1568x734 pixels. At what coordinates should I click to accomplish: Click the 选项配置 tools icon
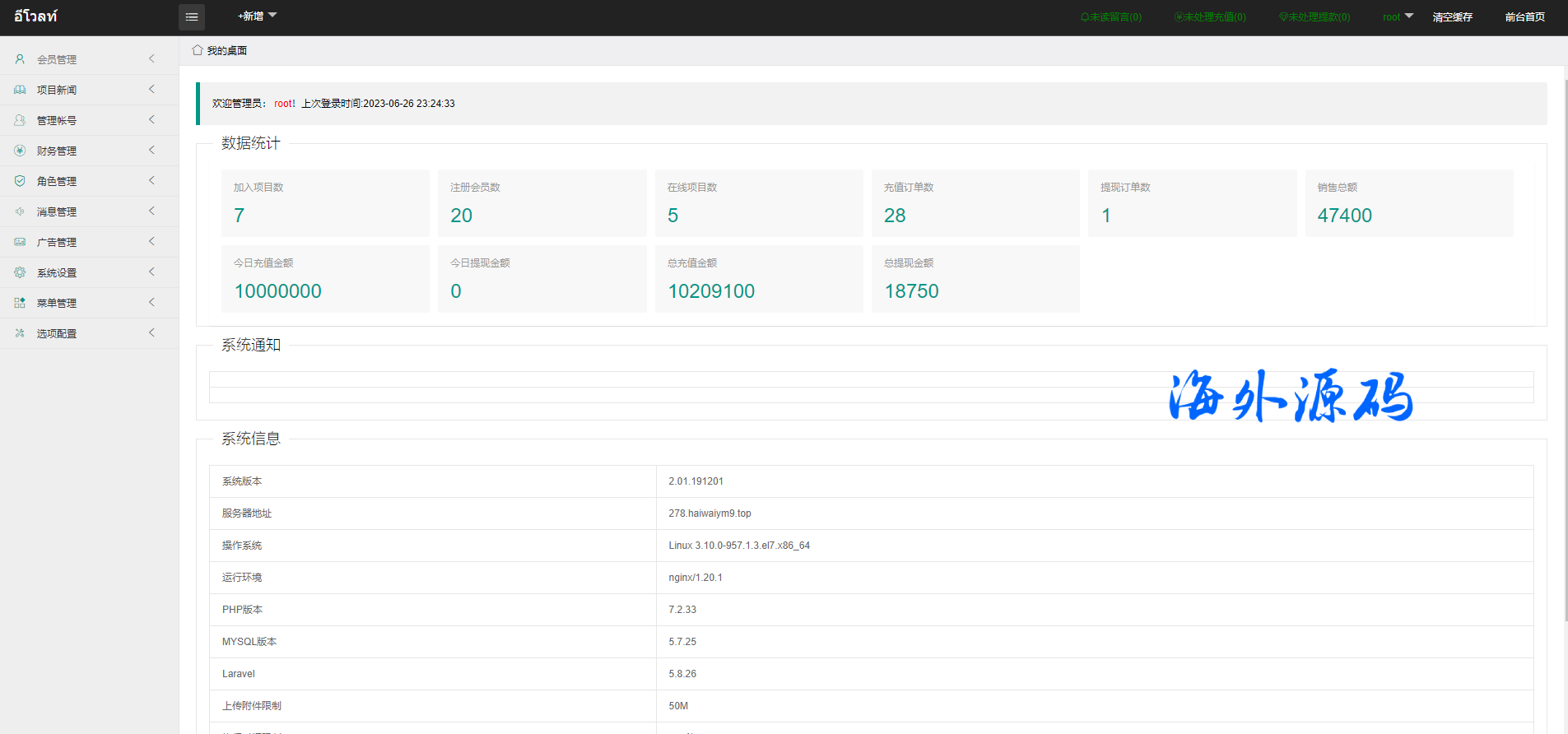(20, 333)
